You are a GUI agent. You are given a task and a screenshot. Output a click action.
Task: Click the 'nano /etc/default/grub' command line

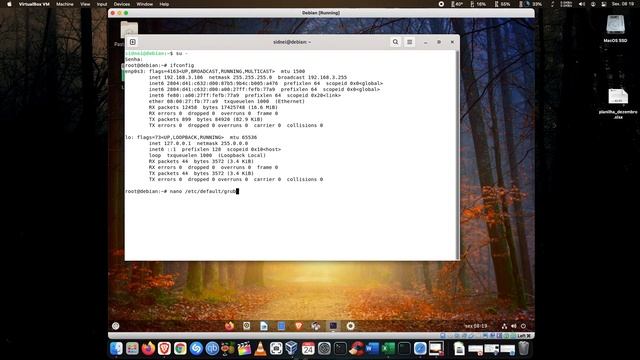coord(181,191)
